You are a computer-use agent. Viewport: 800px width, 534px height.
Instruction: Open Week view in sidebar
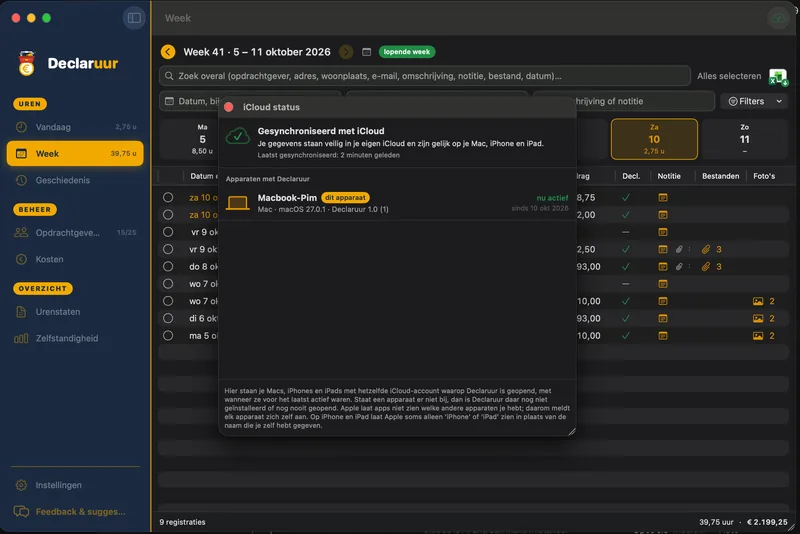click(75, 154)
